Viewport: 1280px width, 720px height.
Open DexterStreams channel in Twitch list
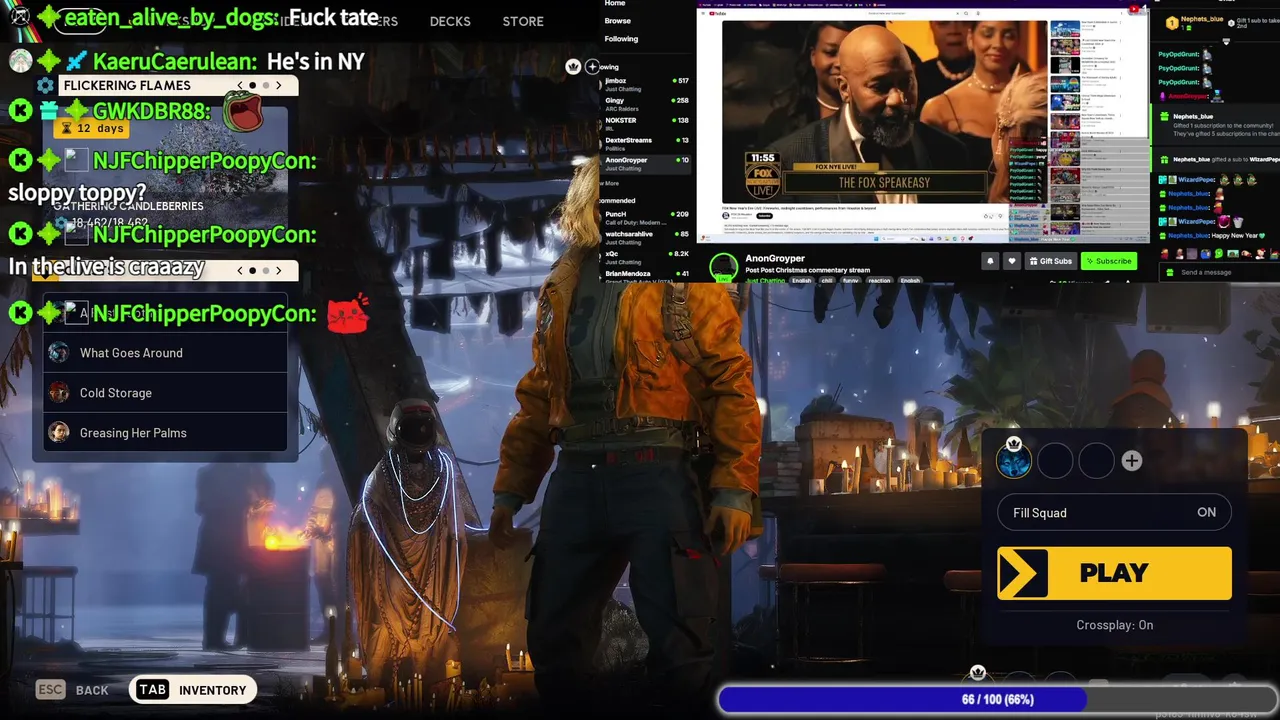point(647,144)
